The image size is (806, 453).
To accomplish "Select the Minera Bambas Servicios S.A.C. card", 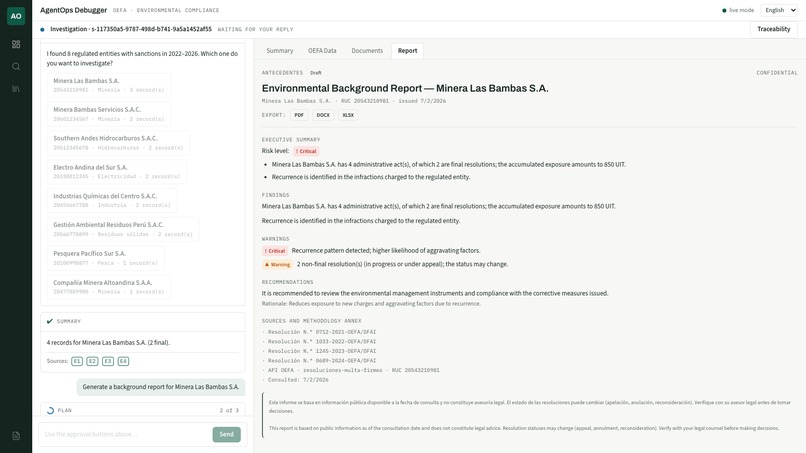I will pos(108,114).
